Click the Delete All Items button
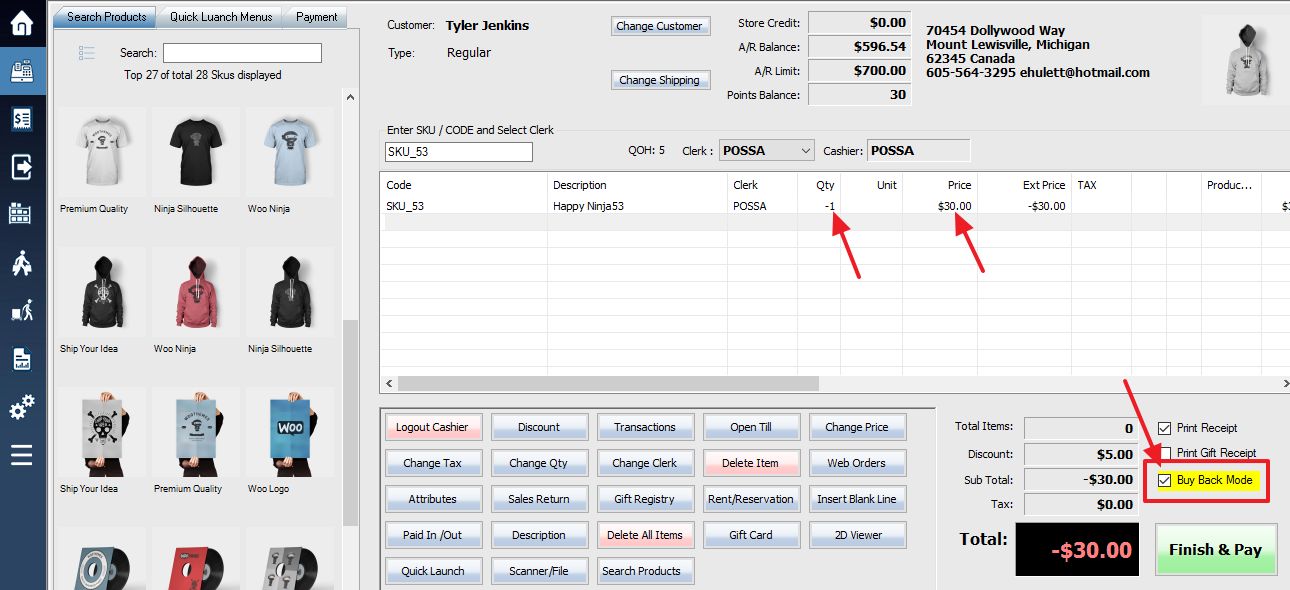The image size is (1290, 590). [x=645, y=535]
